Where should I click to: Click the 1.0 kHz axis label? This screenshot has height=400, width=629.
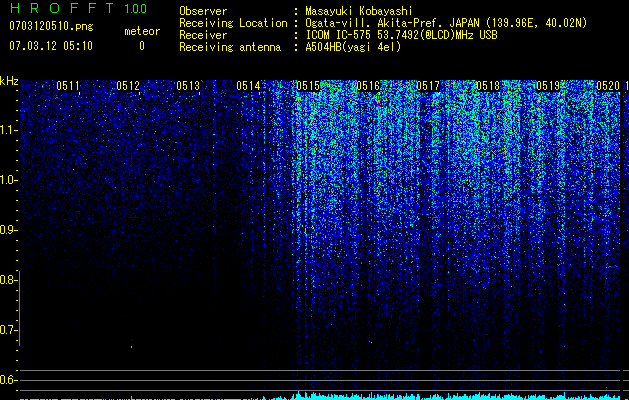[x=7, y=180]
